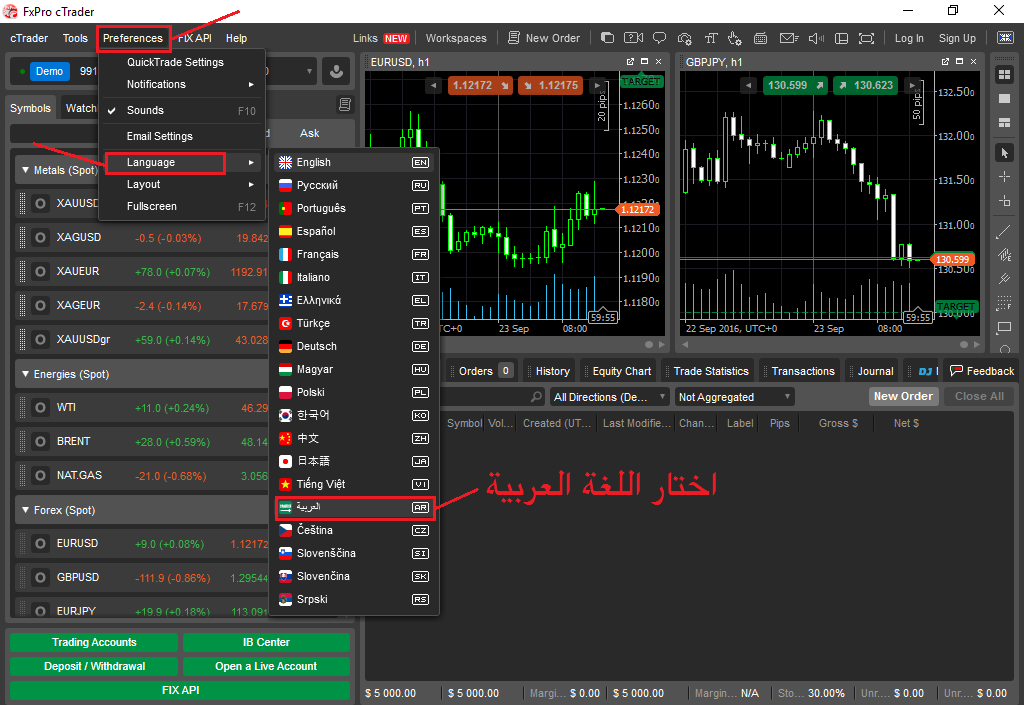Toggle the round button next to NAT.GAS
Screen dimensions: 1024x705
pyautogui.click(x=40, y=476)
